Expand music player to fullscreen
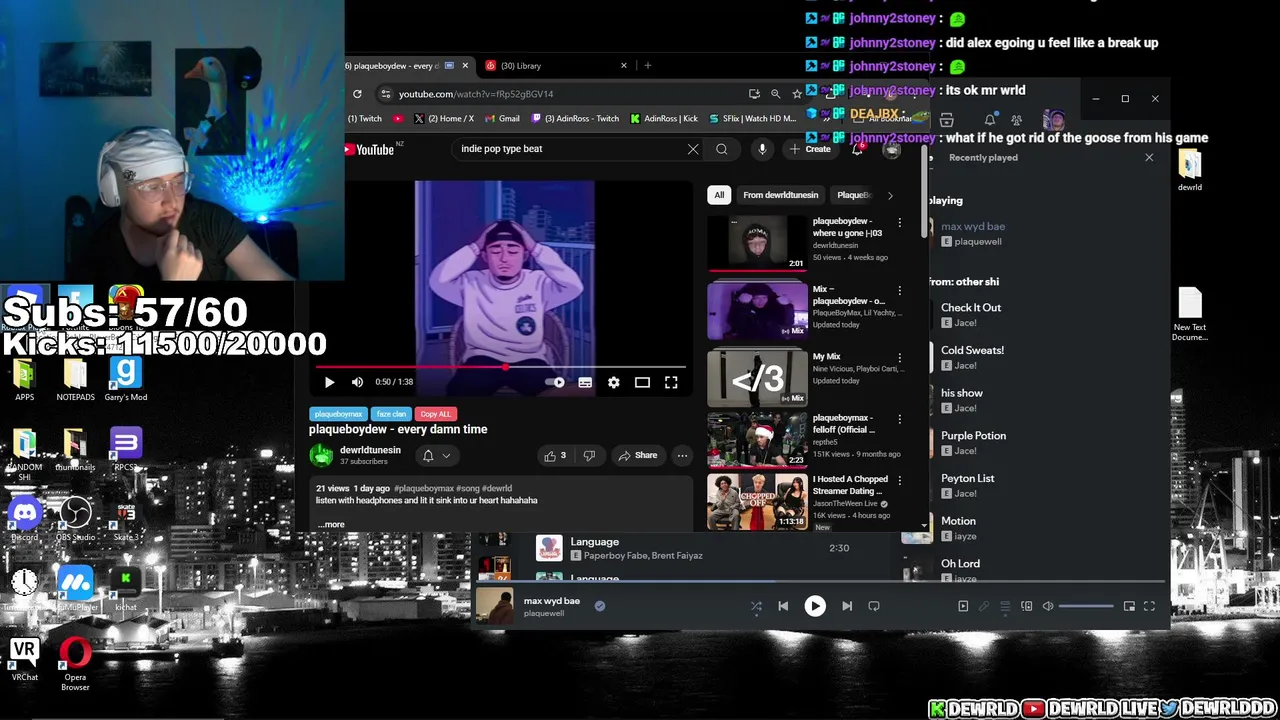This screenshot has width=1280, height=720. (x=1149, y=606)
